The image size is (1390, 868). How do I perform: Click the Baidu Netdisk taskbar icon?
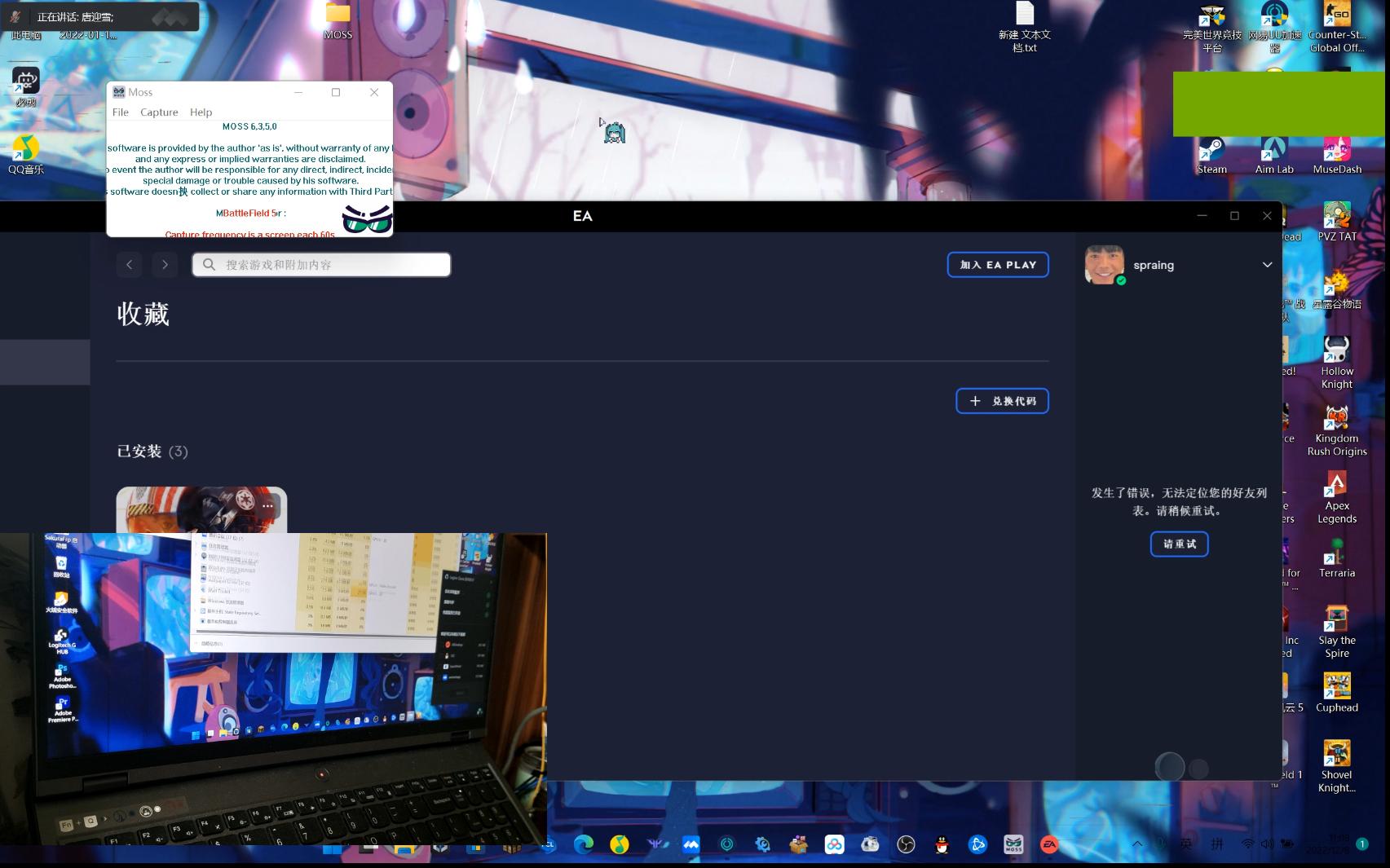(834, 844)
